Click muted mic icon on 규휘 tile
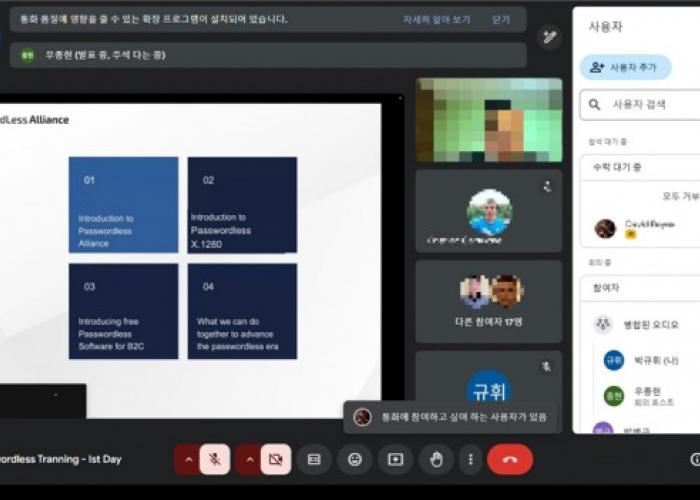700x500 pixels. click(x=546, y=367)
